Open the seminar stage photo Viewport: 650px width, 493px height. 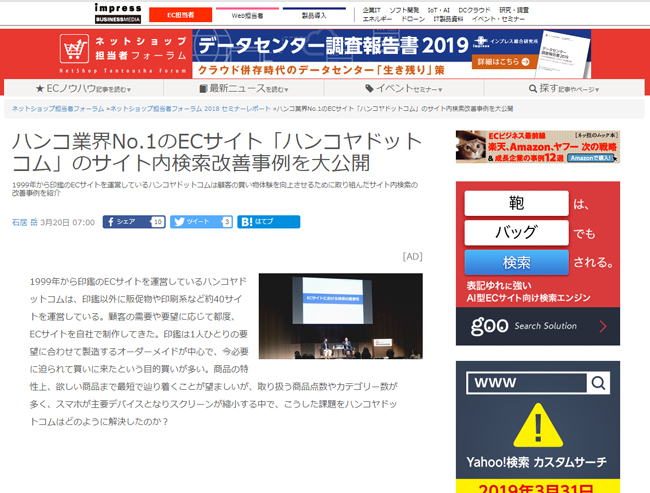click(341, 316)
